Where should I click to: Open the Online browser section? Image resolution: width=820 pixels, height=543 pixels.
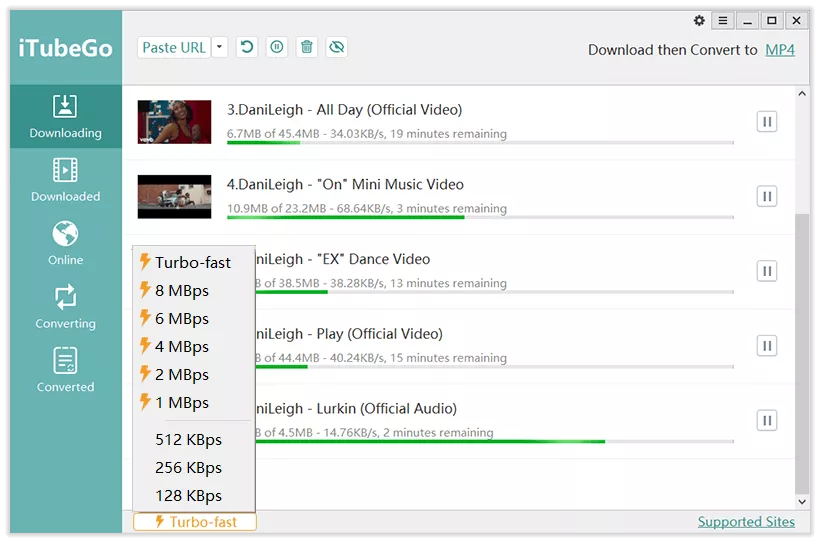pos(65,243)
